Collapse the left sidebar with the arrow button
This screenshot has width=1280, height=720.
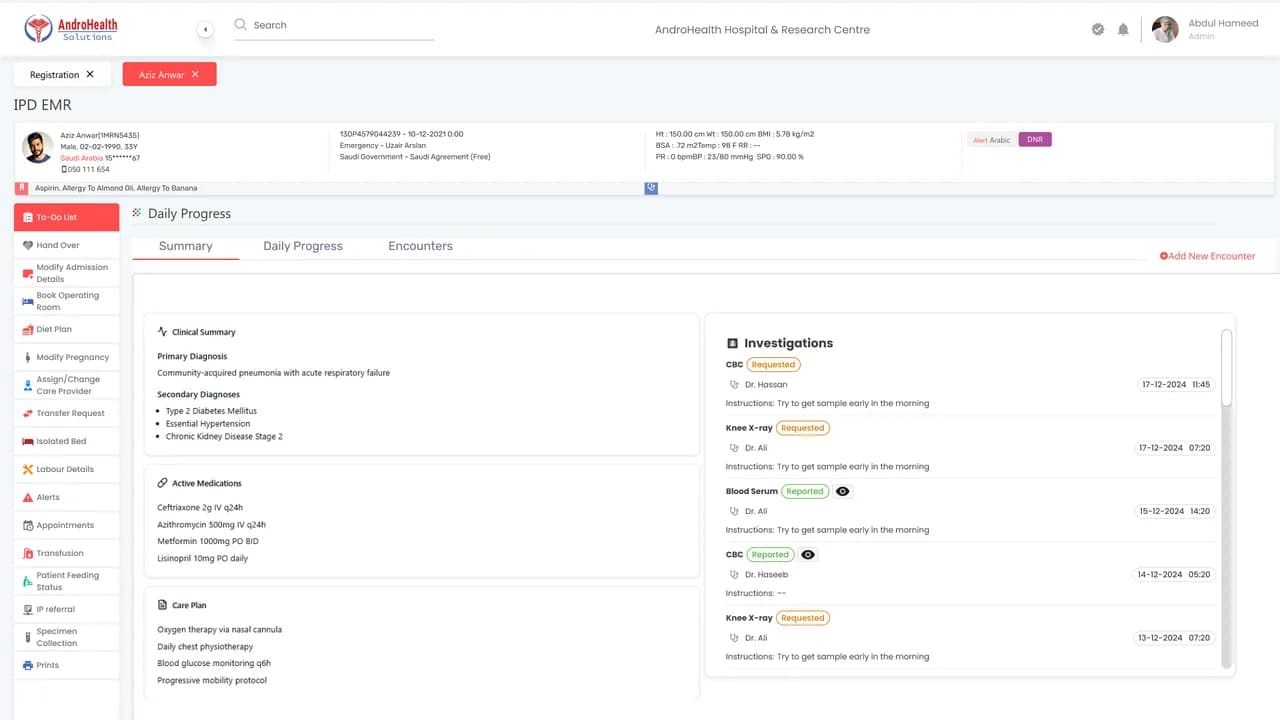click(x=205, y=30)
